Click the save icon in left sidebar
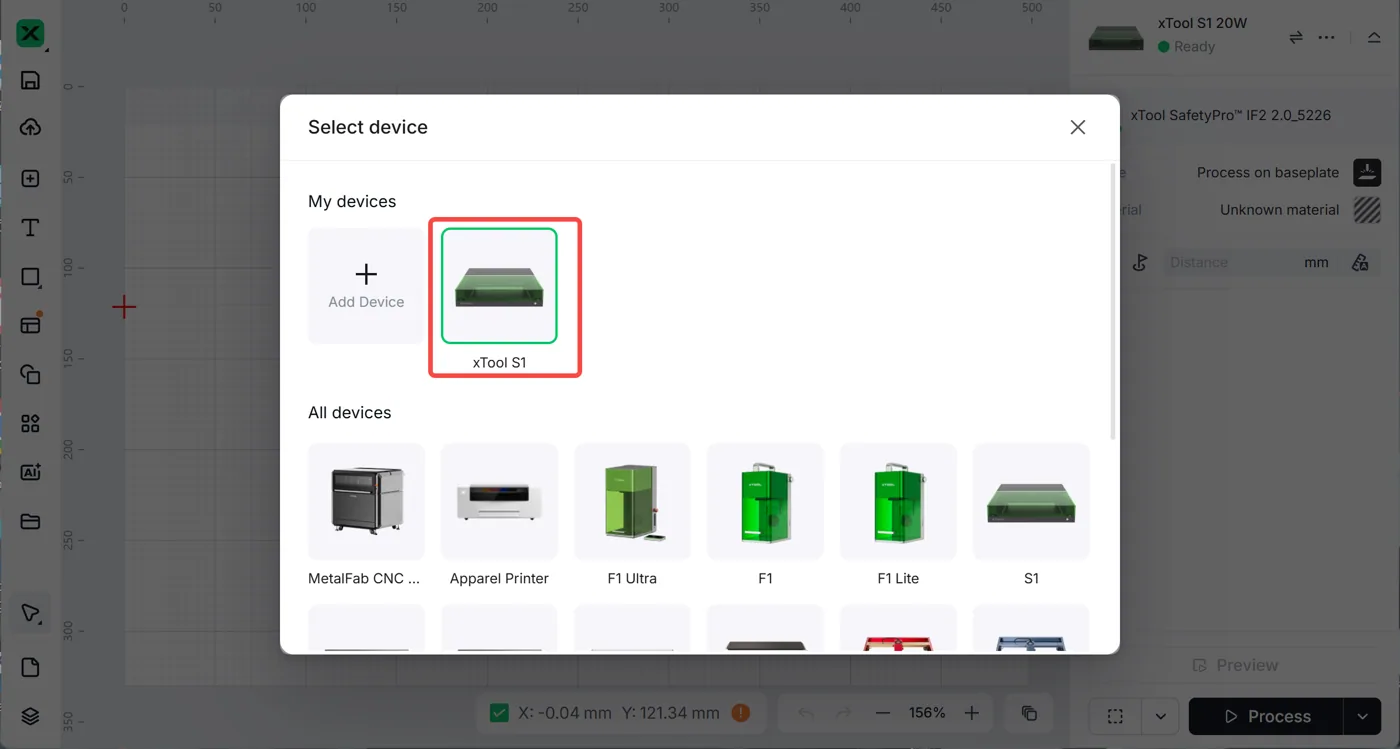The height and width of the screenshot is (749, 1400). [30, 80]
